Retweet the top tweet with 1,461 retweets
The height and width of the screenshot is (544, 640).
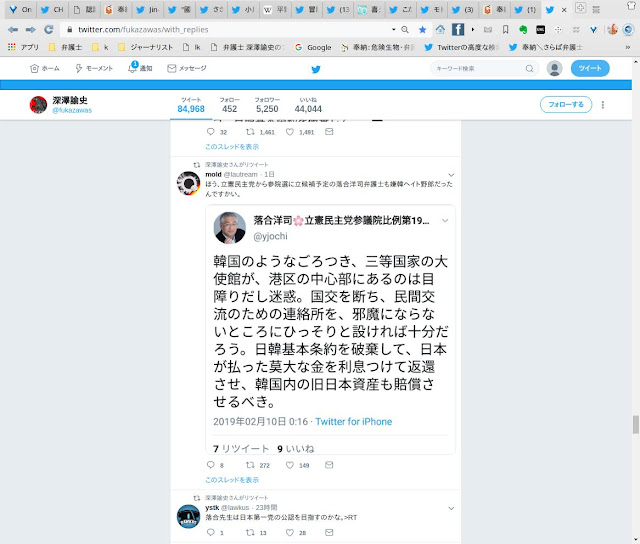pos(250,132)
